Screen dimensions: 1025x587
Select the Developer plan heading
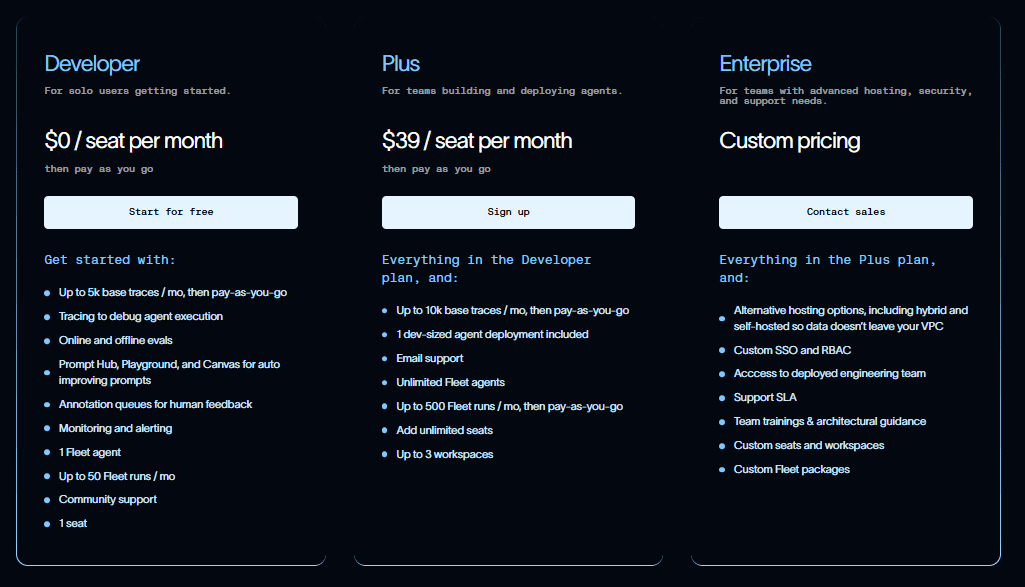click(91, 63)
